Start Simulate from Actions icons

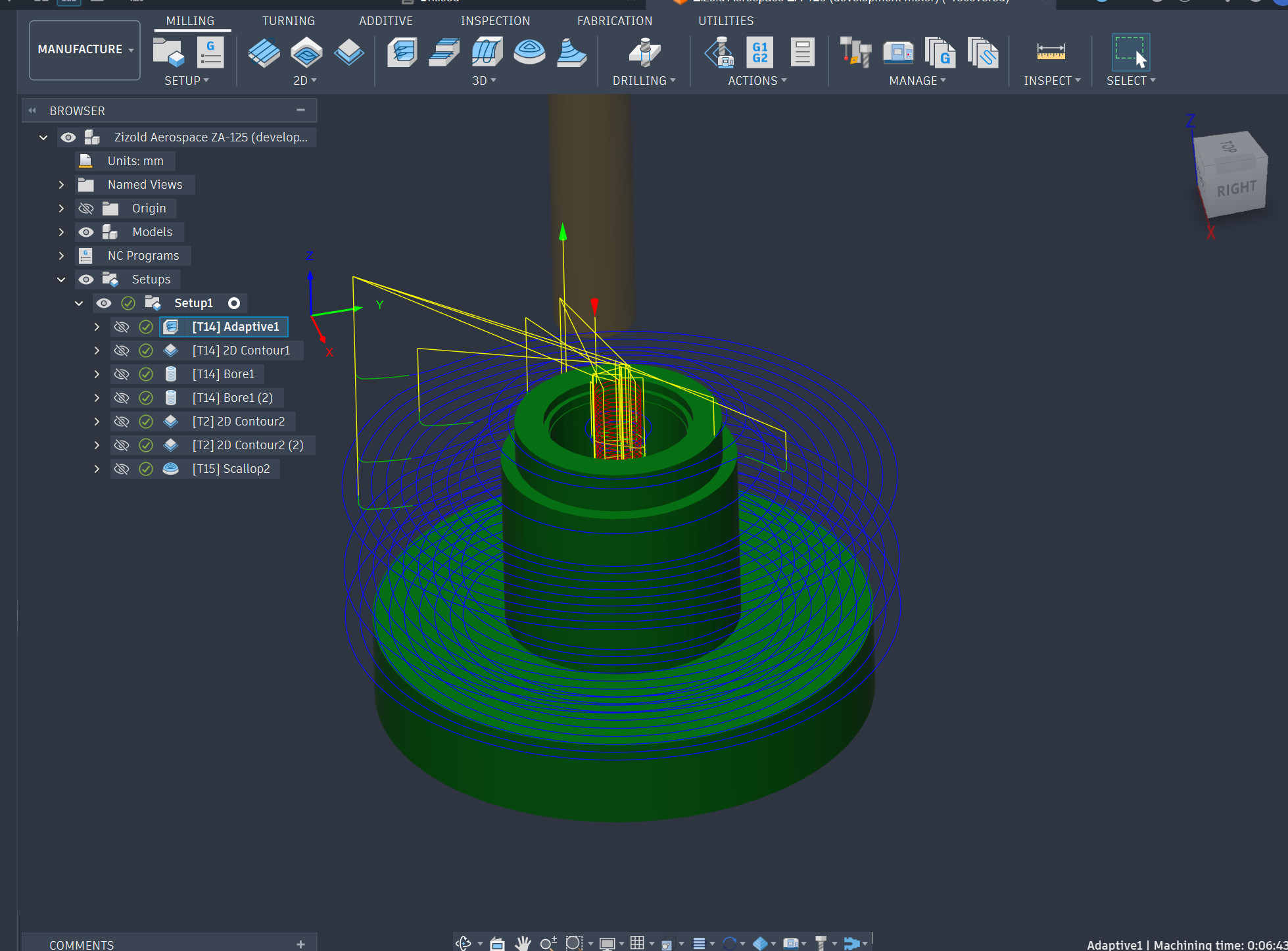[719, 52]
